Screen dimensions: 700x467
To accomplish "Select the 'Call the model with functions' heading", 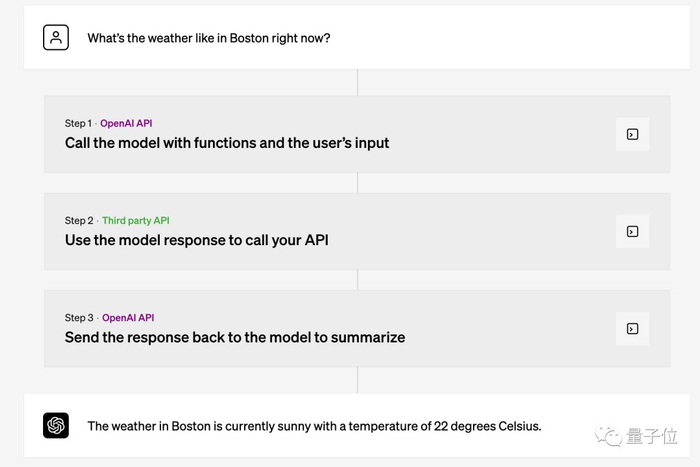I will [x=227, y=143].
